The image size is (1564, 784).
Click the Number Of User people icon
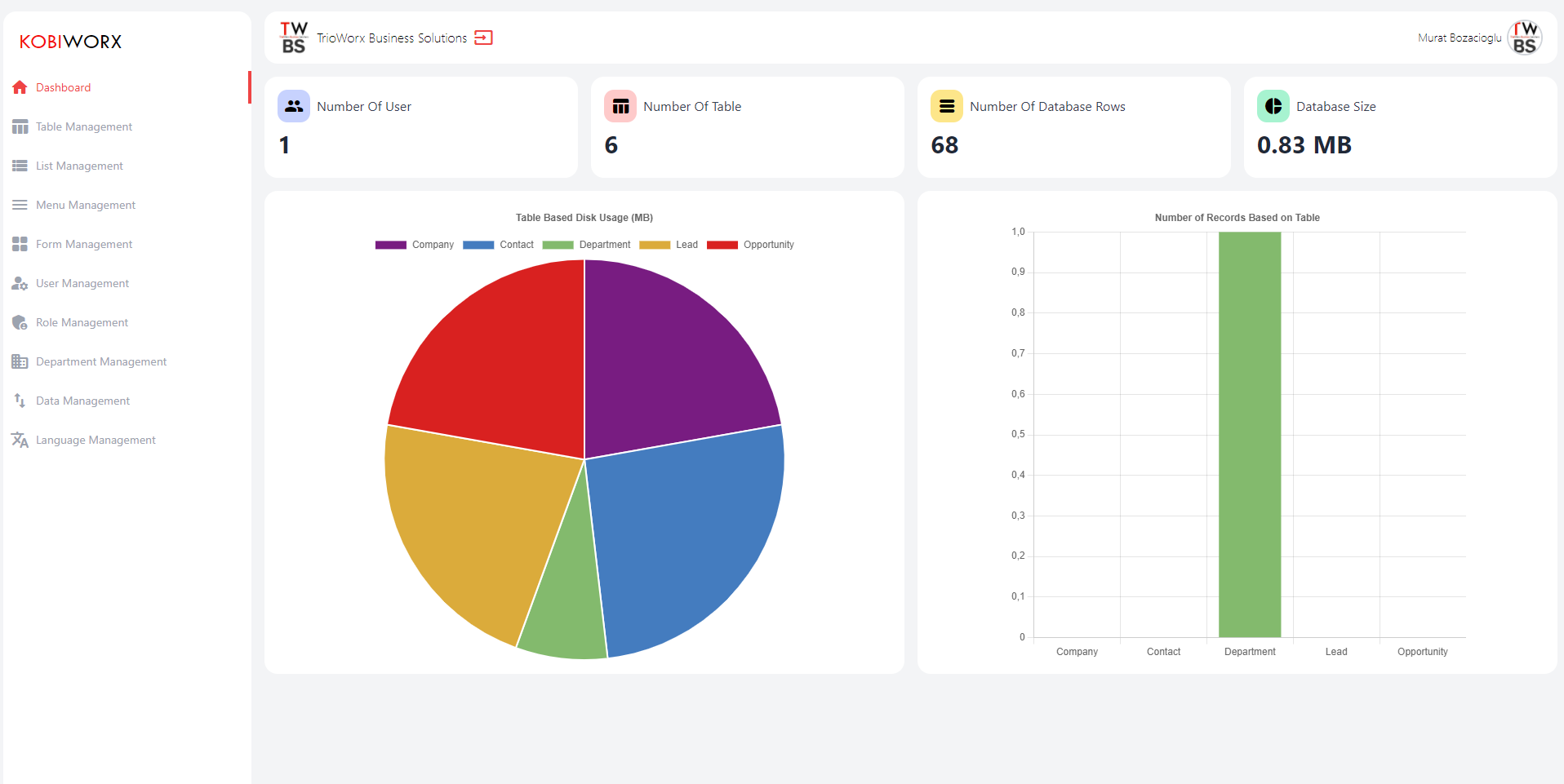click(294, 106)
